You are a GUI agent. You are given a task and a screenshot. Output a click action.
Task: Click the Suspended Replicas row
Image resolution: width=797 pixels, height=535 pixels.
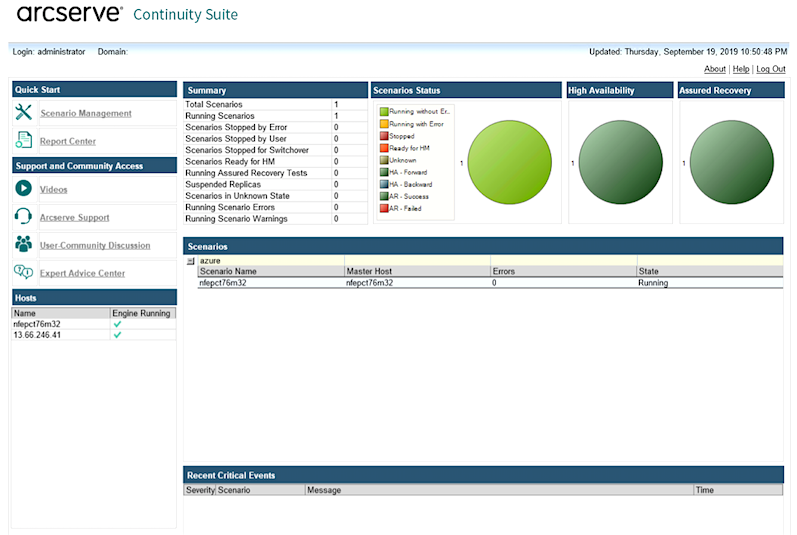coord(275,184)
